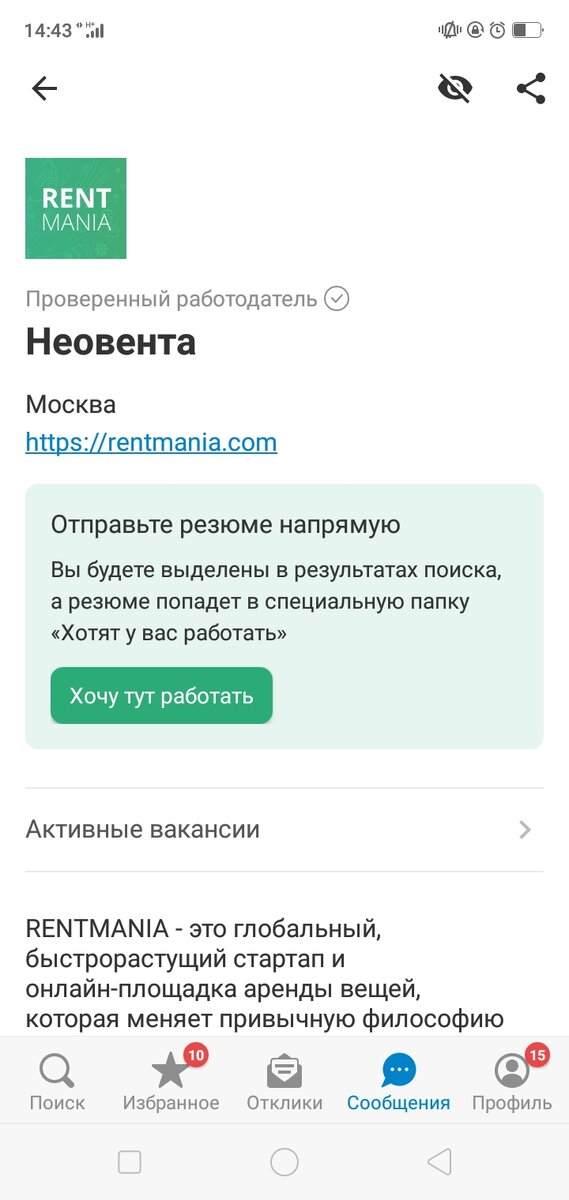569x1200 pixels.
Task: Tap the Хочу тут работать button
Action: coord(161,696)
